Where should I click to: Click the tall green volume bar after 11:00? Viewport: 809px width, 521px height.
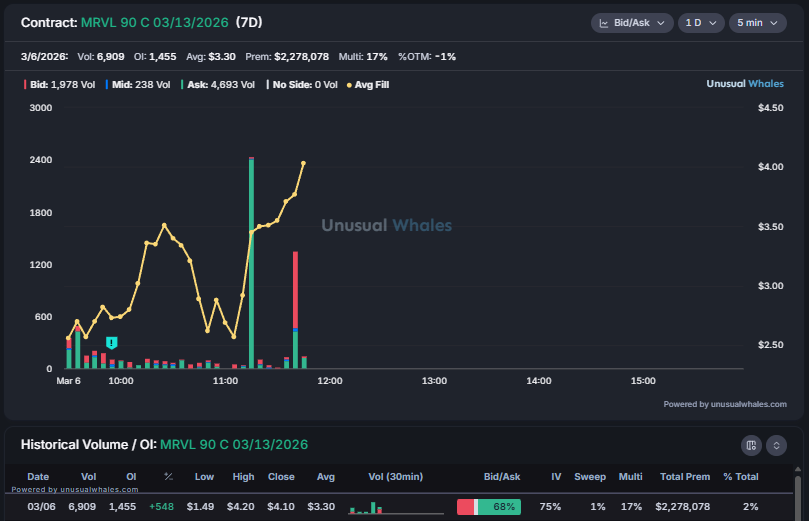251,262
